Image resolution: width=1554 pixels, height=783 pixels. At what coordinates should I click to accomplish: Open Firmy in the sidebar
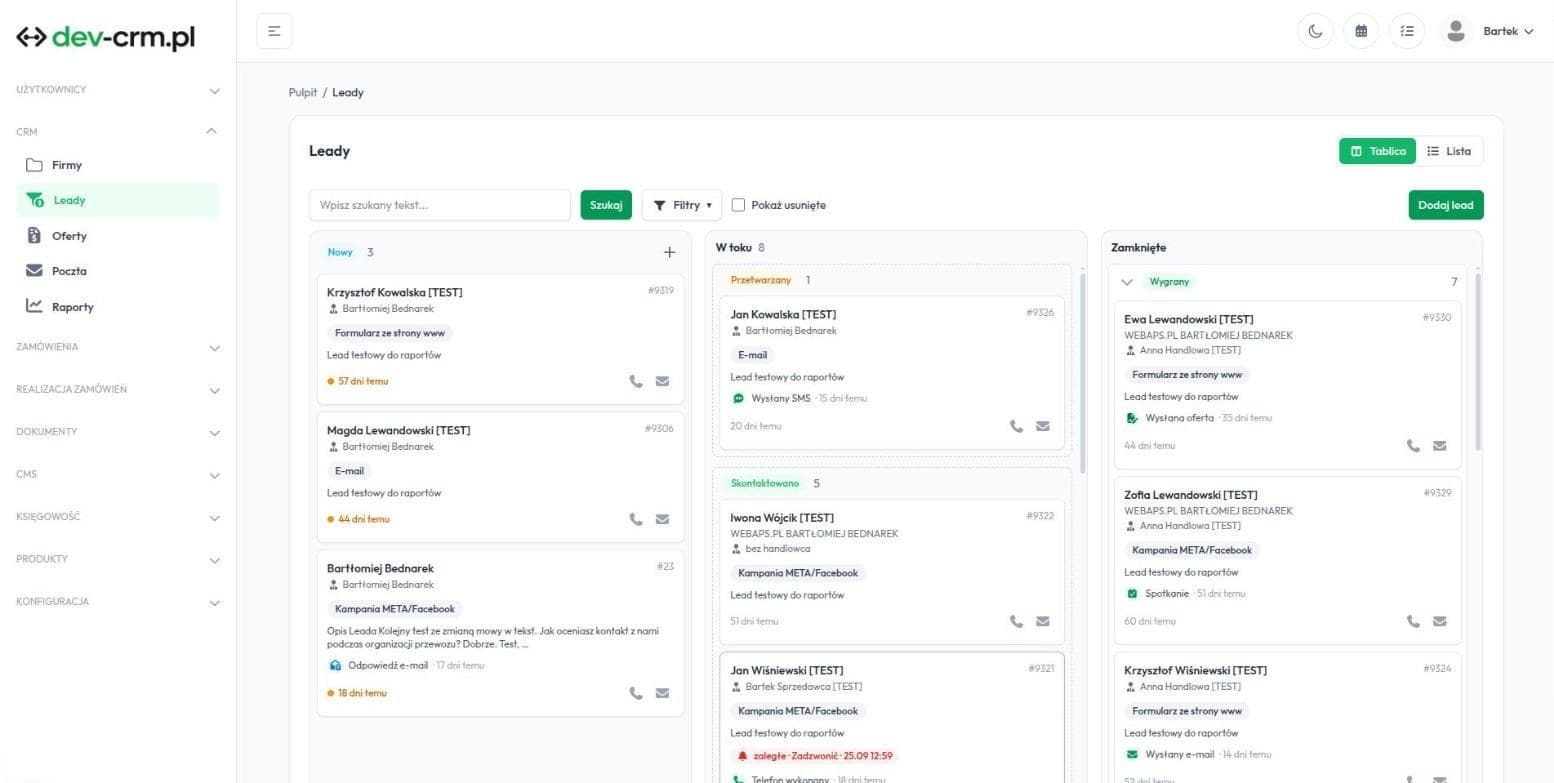[118, 165]
